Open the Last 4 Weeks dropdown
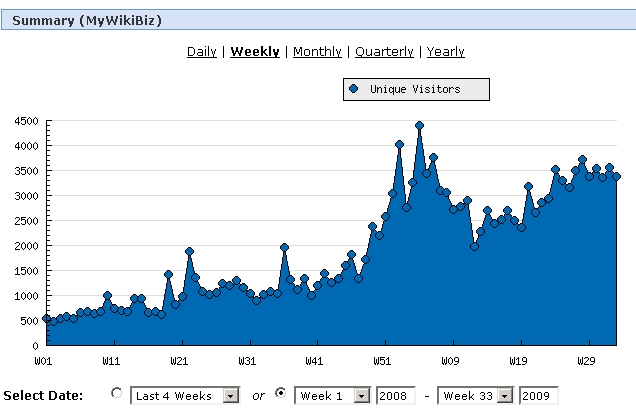 (x=231, y=396)
